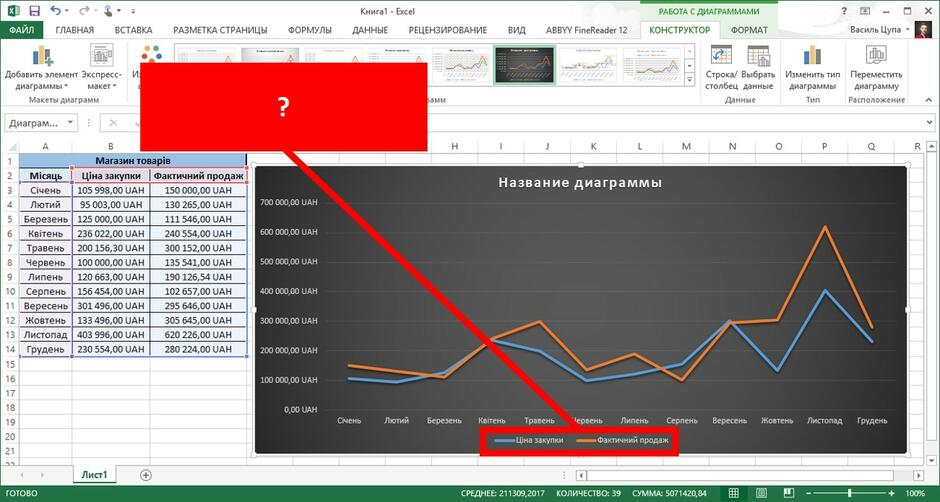Click the Normal view icon in status bar
Viewport: 940px width, 502px height.
click(x=734, y=493)
